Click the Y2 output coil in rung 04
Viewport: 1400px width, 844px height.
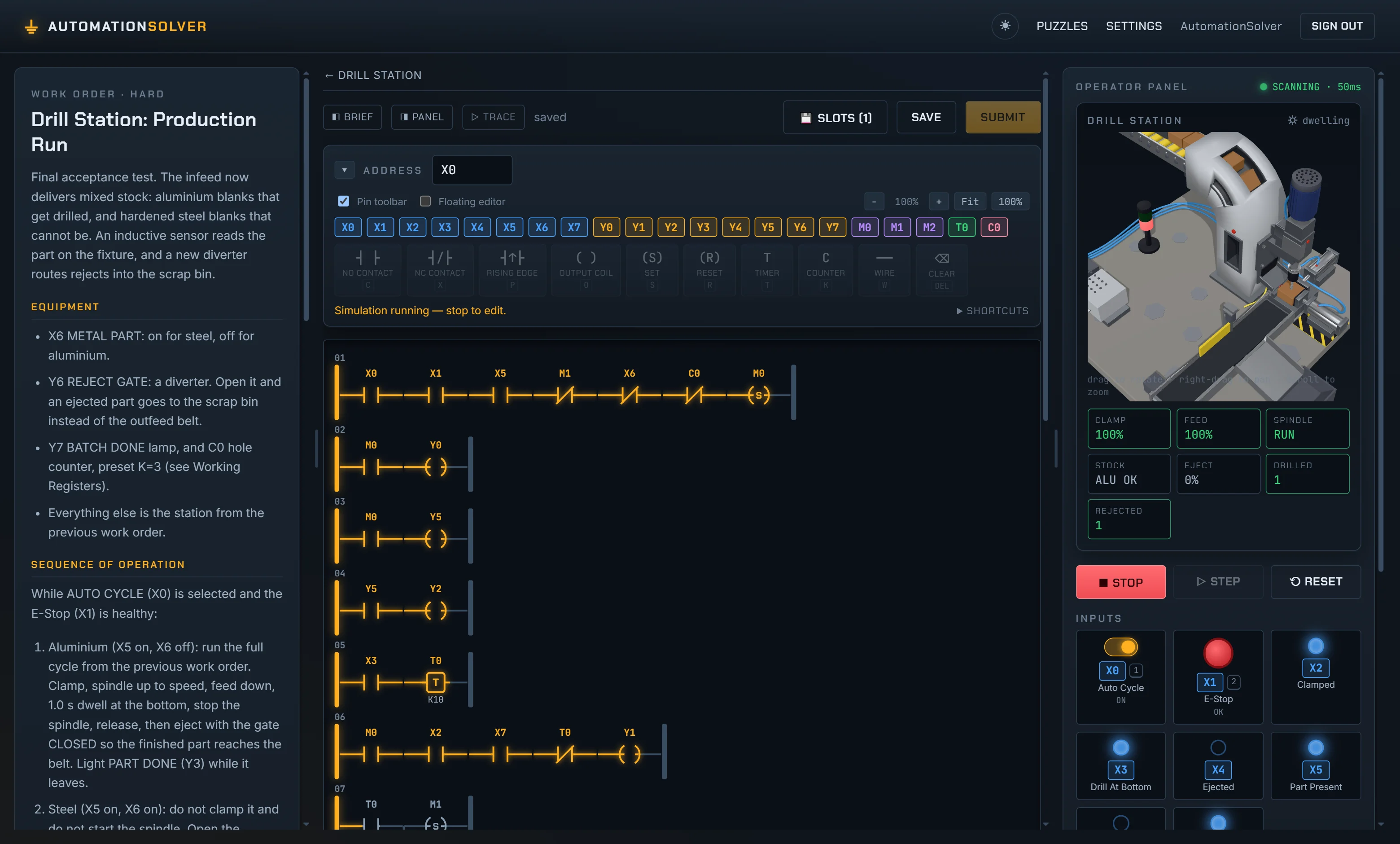(x=435, y=611)
